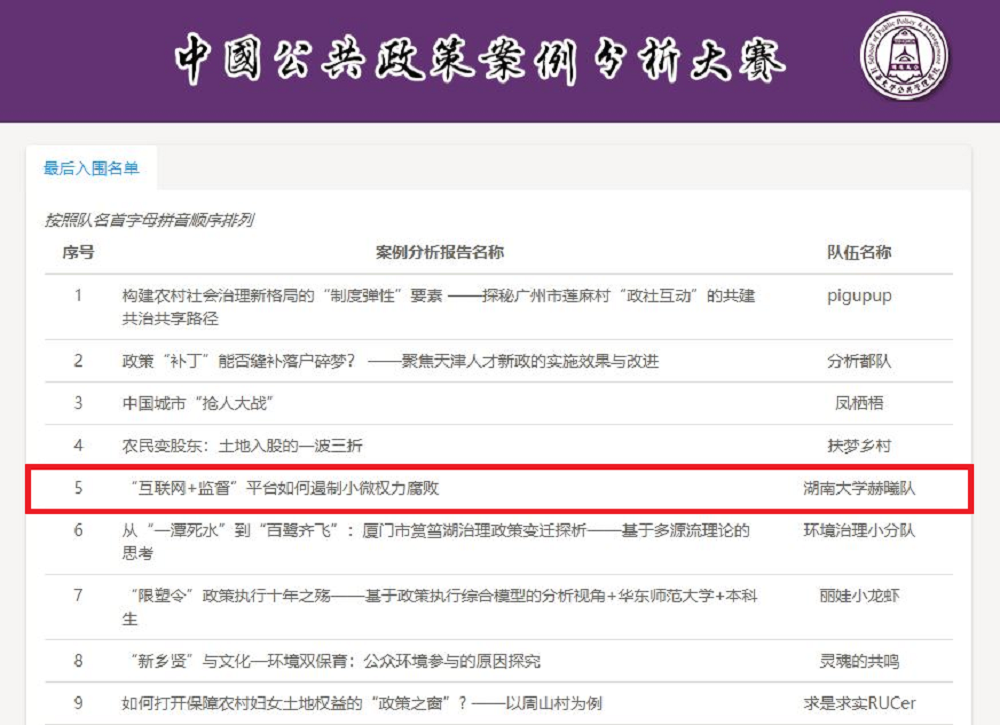Click team name 灵魂的共鸣
1000x725 pixels.
[858, 661]
